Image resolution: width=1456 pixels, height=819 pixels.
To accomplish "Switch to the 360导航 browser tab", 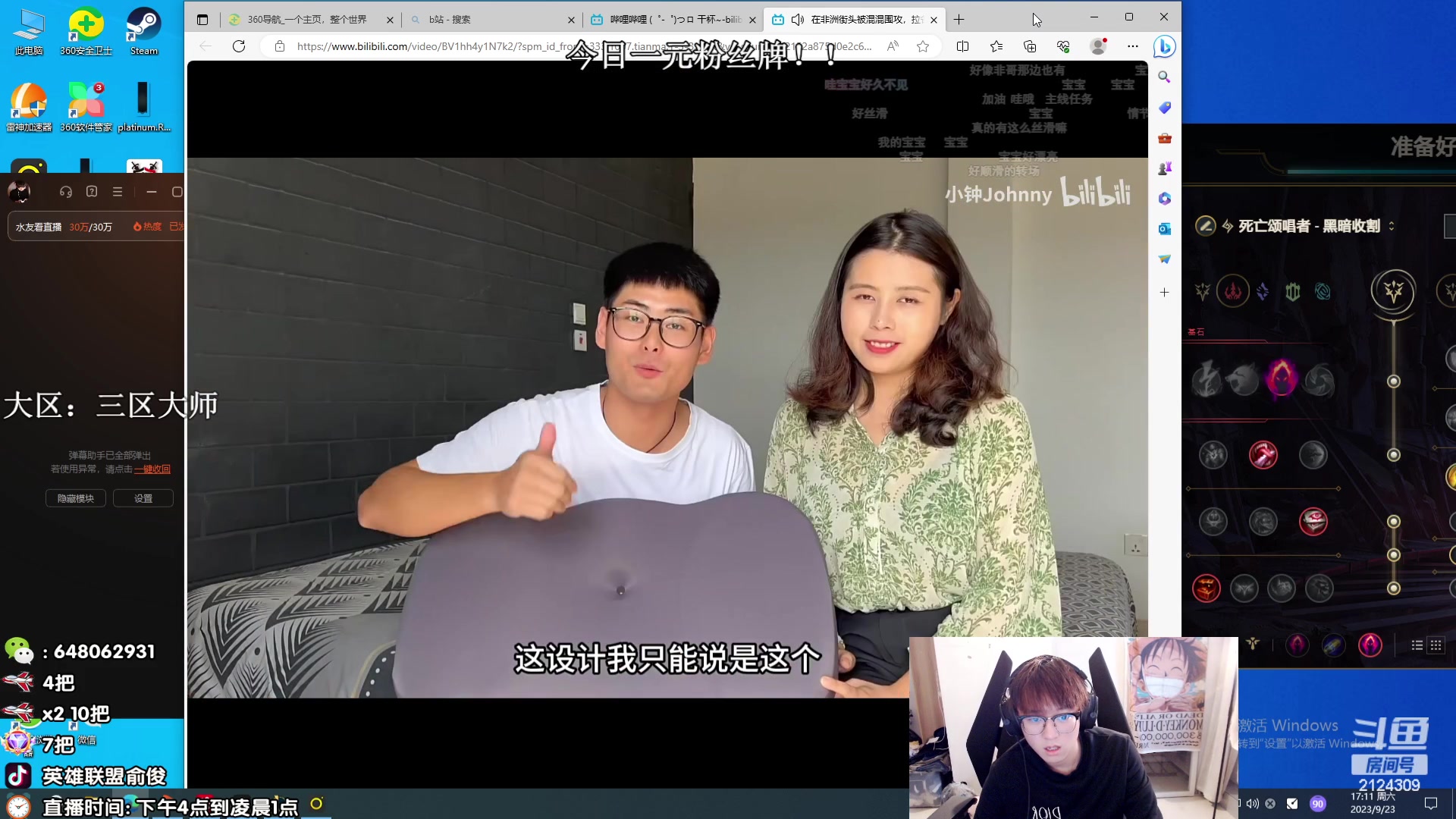I will point(306,20).
